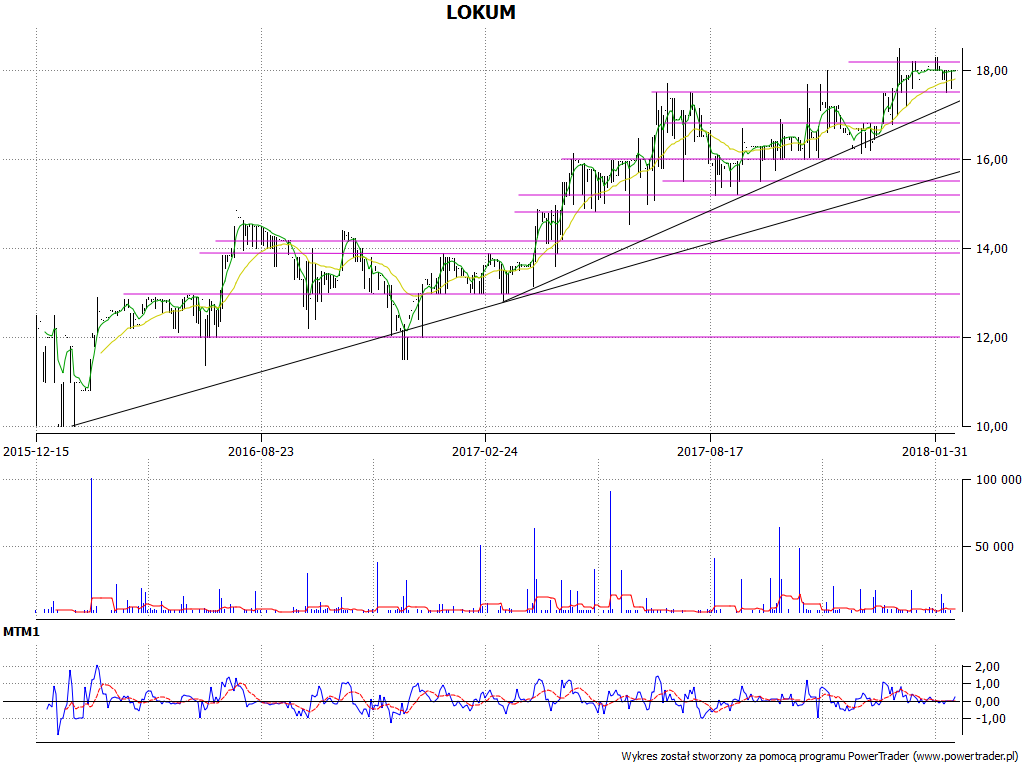The height and width of the screenshot is (768, 1024).
Task: Click the 2017-08-17 date label
Action: point(710,451)
